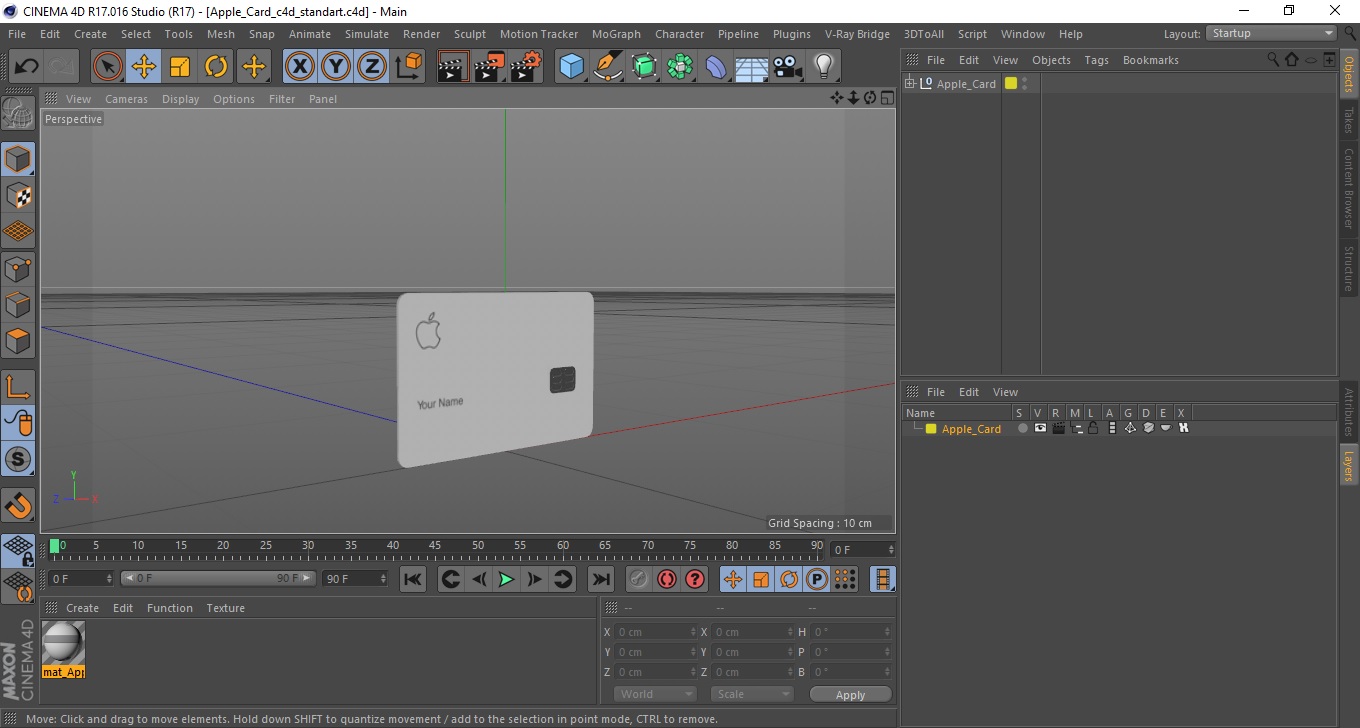1360x728 pixels.
Task: Activate the Scale tool
Action: click(180, 67)
